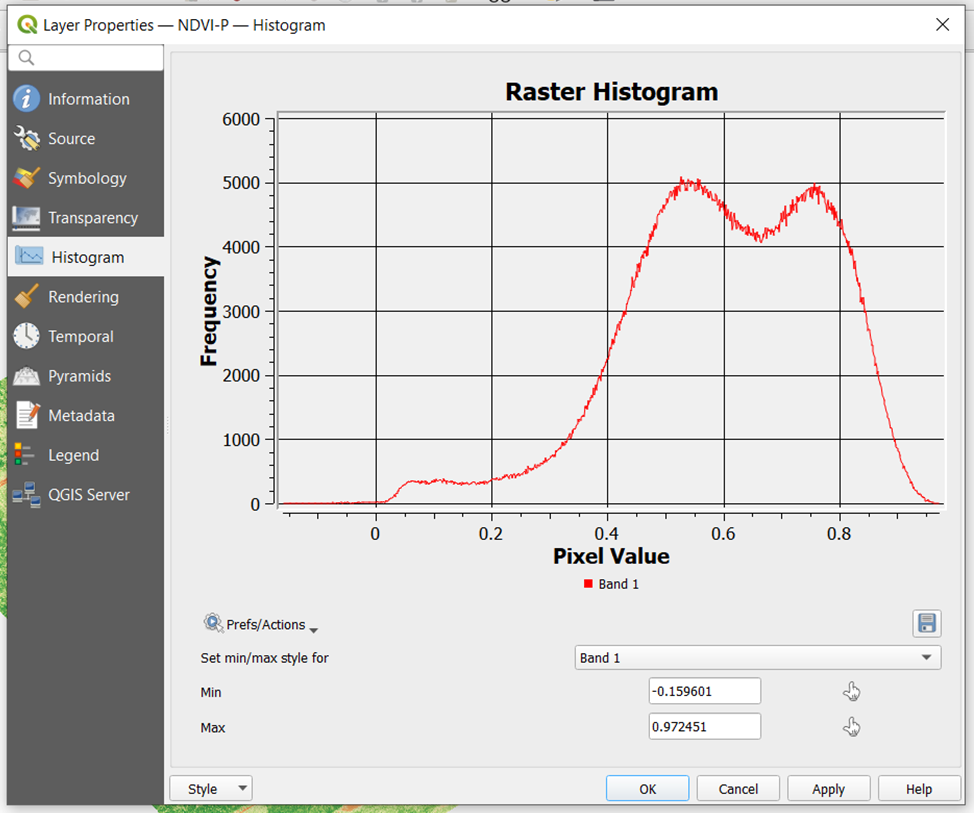Click the Source wrench icon
The height and width of the screenshot is (813, 974).
(x=26, y=139)
